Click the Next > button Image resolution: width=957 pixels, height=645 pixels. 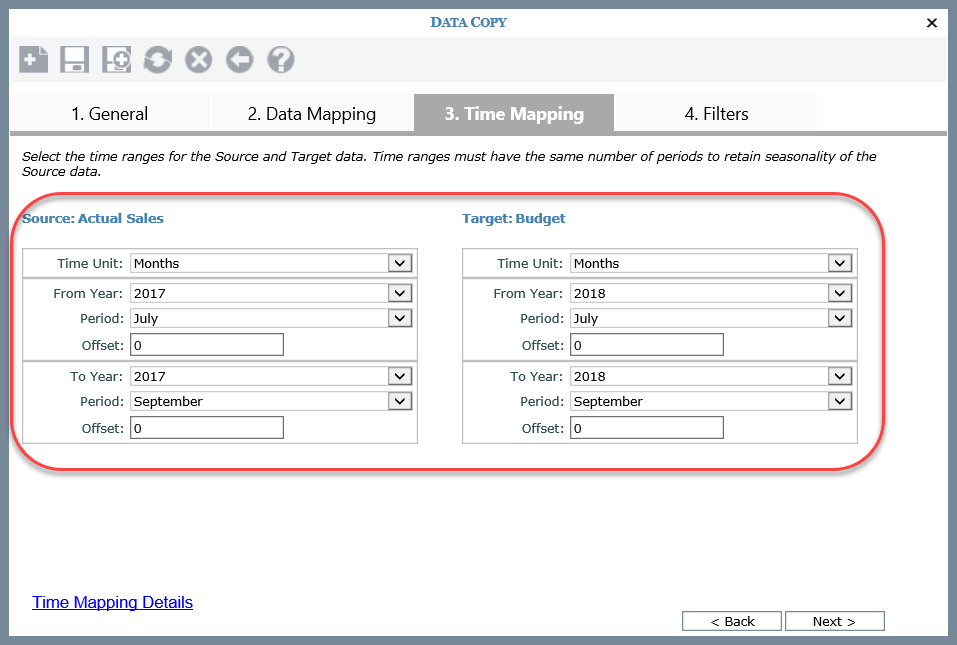point(834,621)
